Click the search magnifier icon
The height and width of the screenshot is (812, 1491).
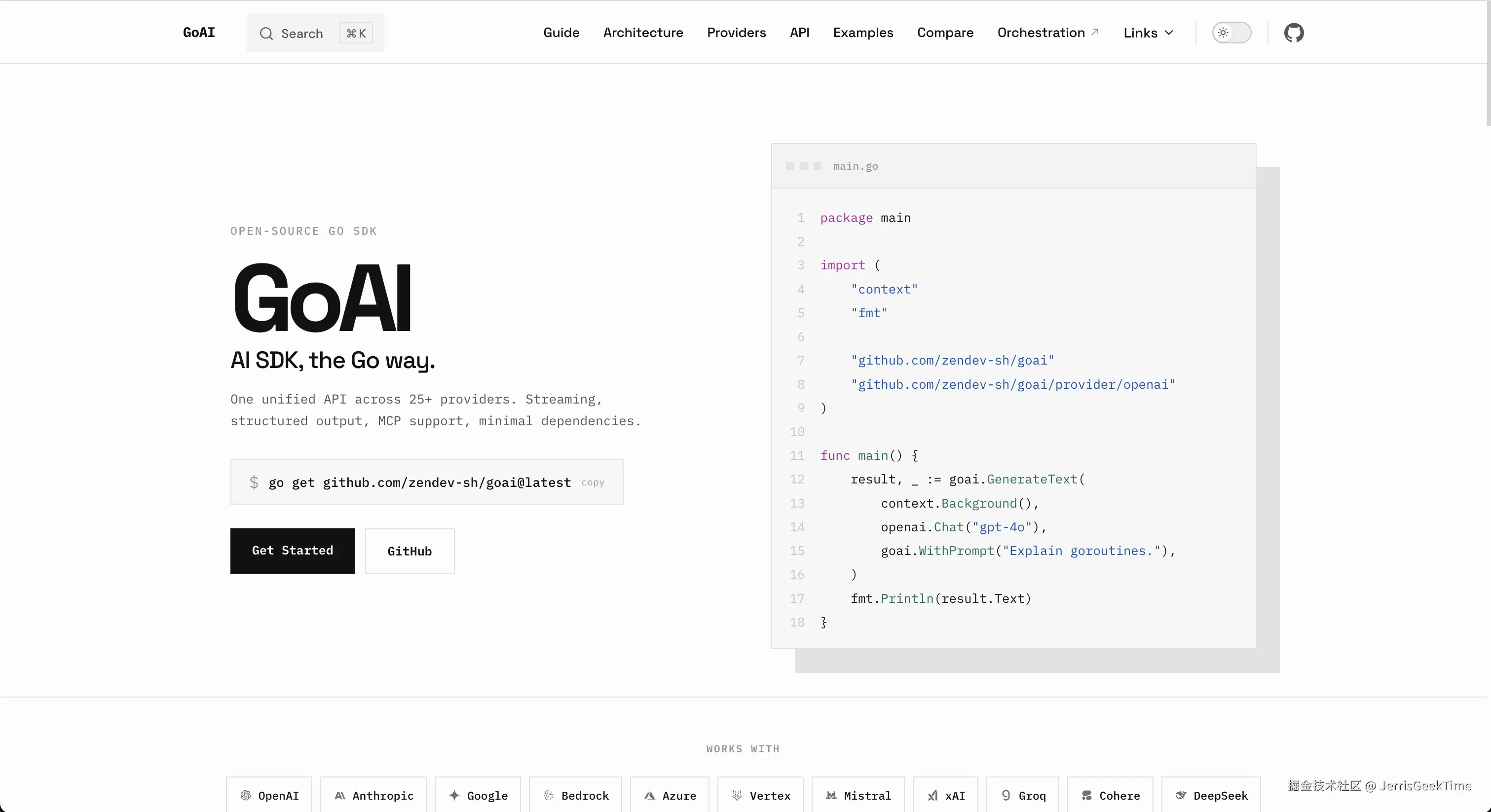[x=265, y=34]
